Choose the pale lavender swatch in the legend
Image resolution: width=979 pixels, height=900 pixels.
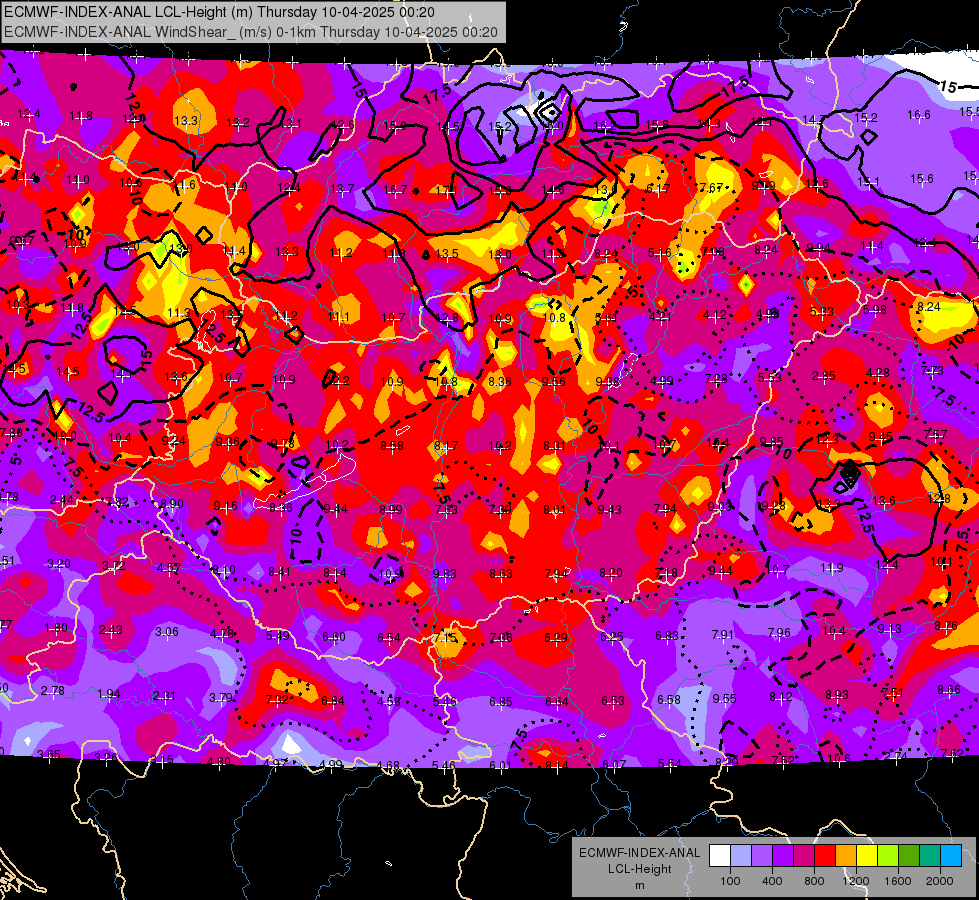[x=741, y=856]
